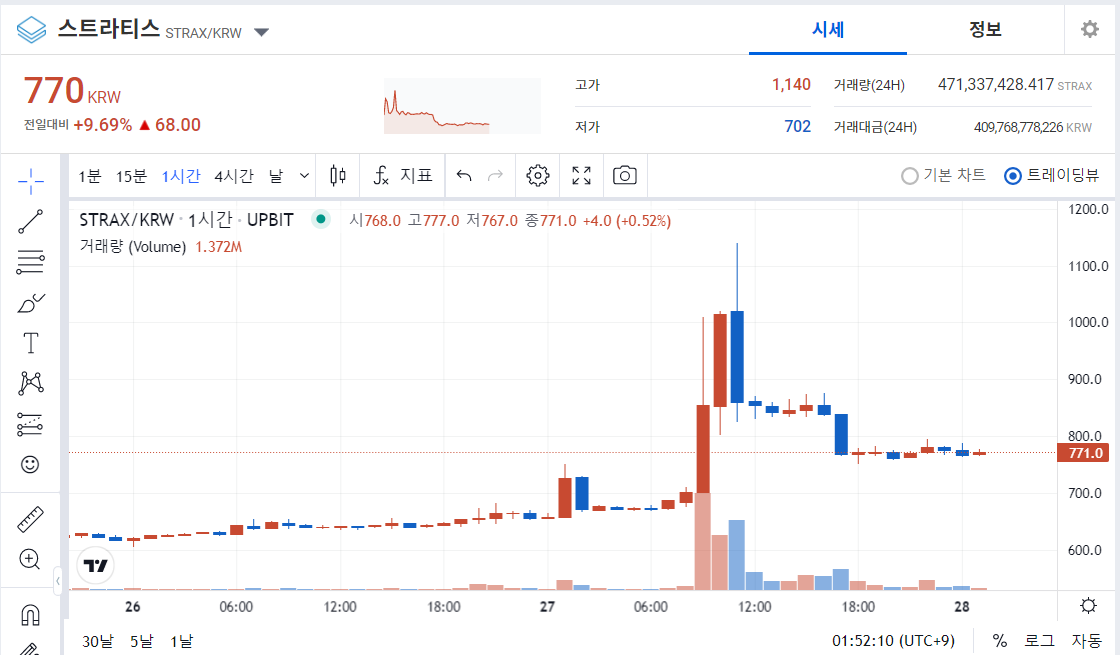This screenshot has height=655, width=1120.
Task: Set date range to 30날
Action: tap(98, 641)
